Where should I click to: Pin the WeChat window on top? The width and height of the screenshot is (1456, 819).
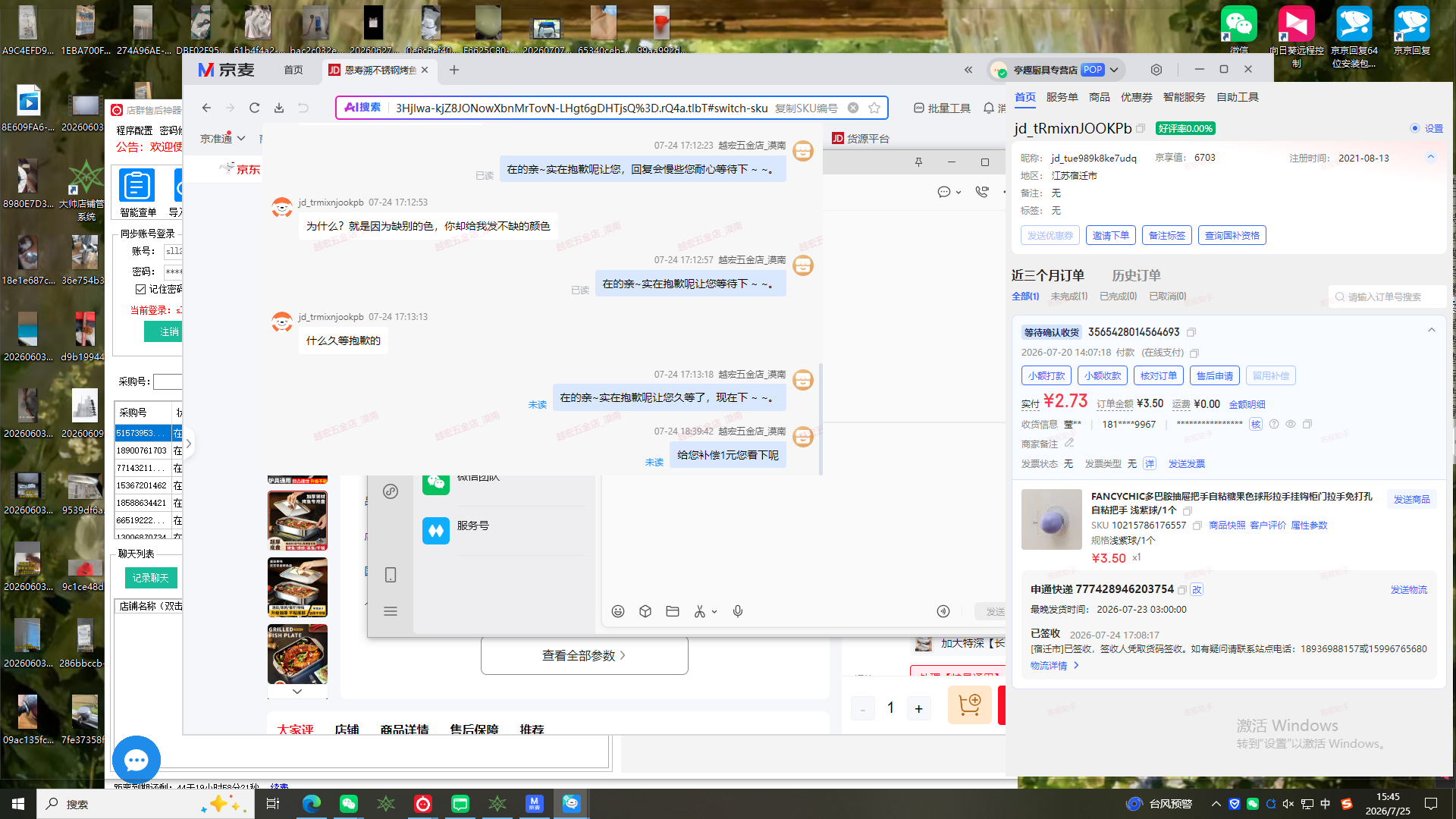click(918, 162)
